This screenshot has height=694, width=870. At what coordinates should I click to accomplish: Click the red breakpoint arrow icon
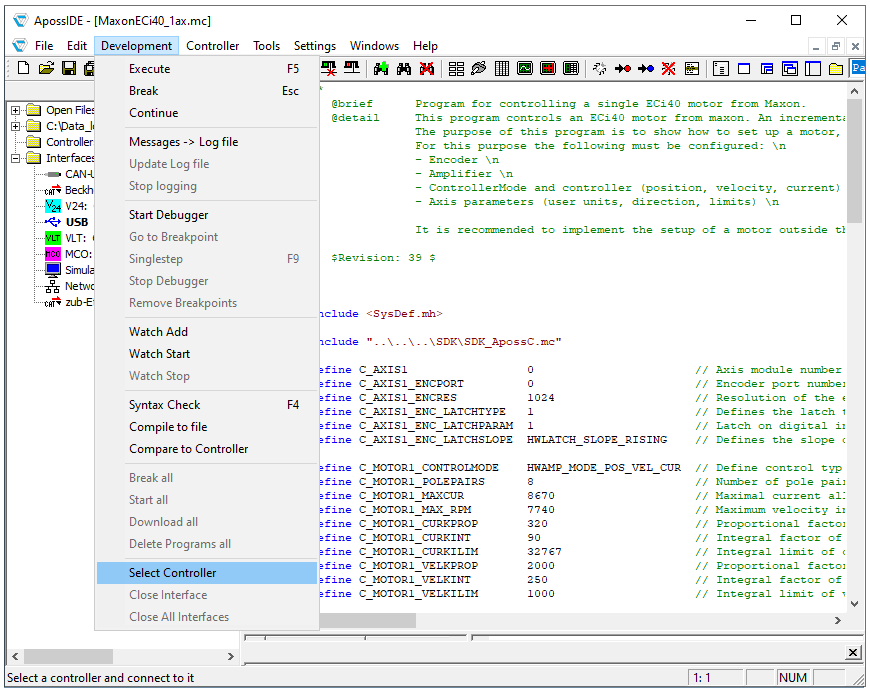coord(623,69)
